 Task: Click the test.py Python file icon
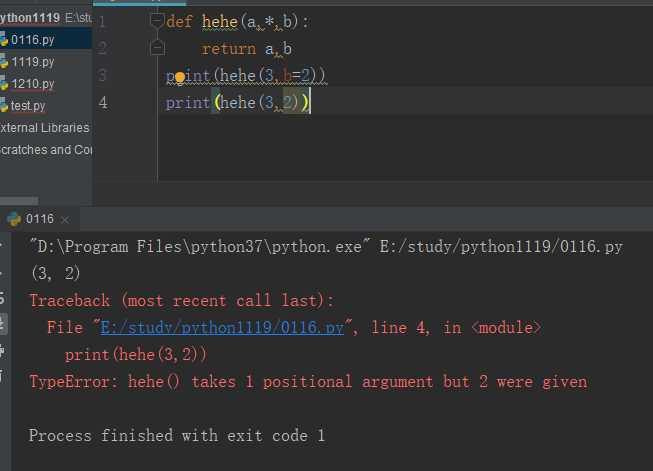coord(4,106)
